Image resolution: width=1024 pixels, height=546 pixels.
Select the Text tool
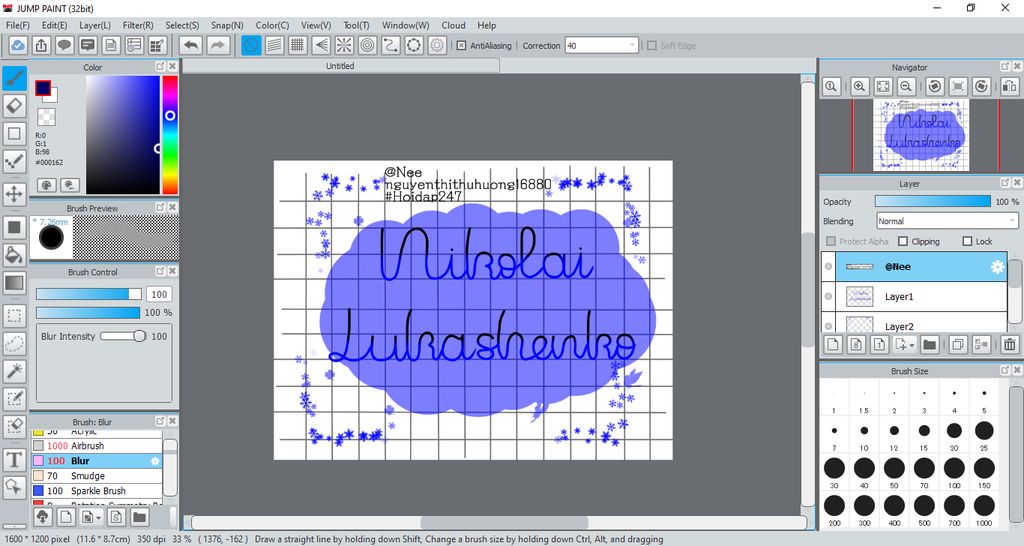pyautogui.click(x=14, y=460)
